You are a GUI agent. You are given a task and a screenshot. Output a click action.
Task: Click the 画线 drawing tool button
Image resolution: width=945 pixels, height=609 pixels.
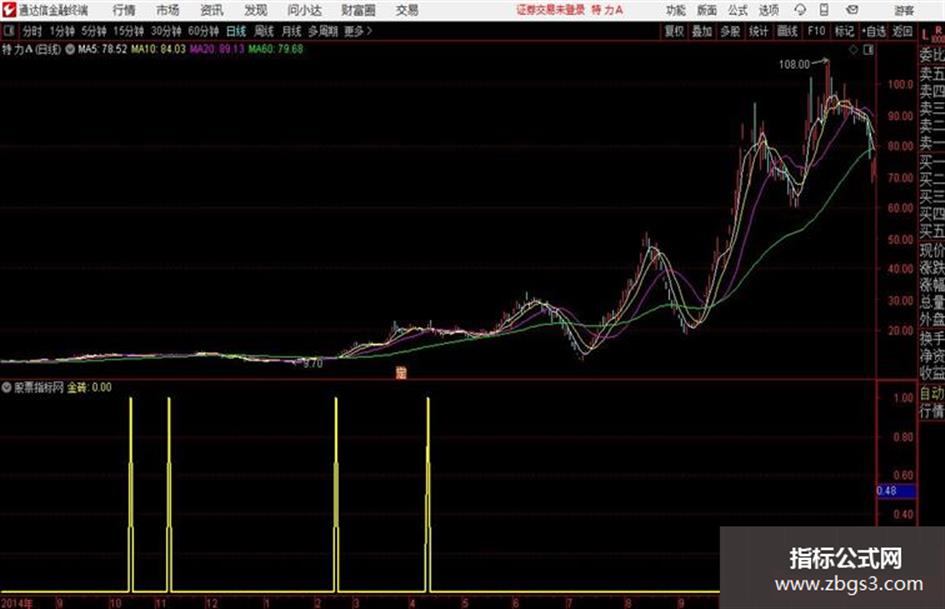(x=787, y=31)
